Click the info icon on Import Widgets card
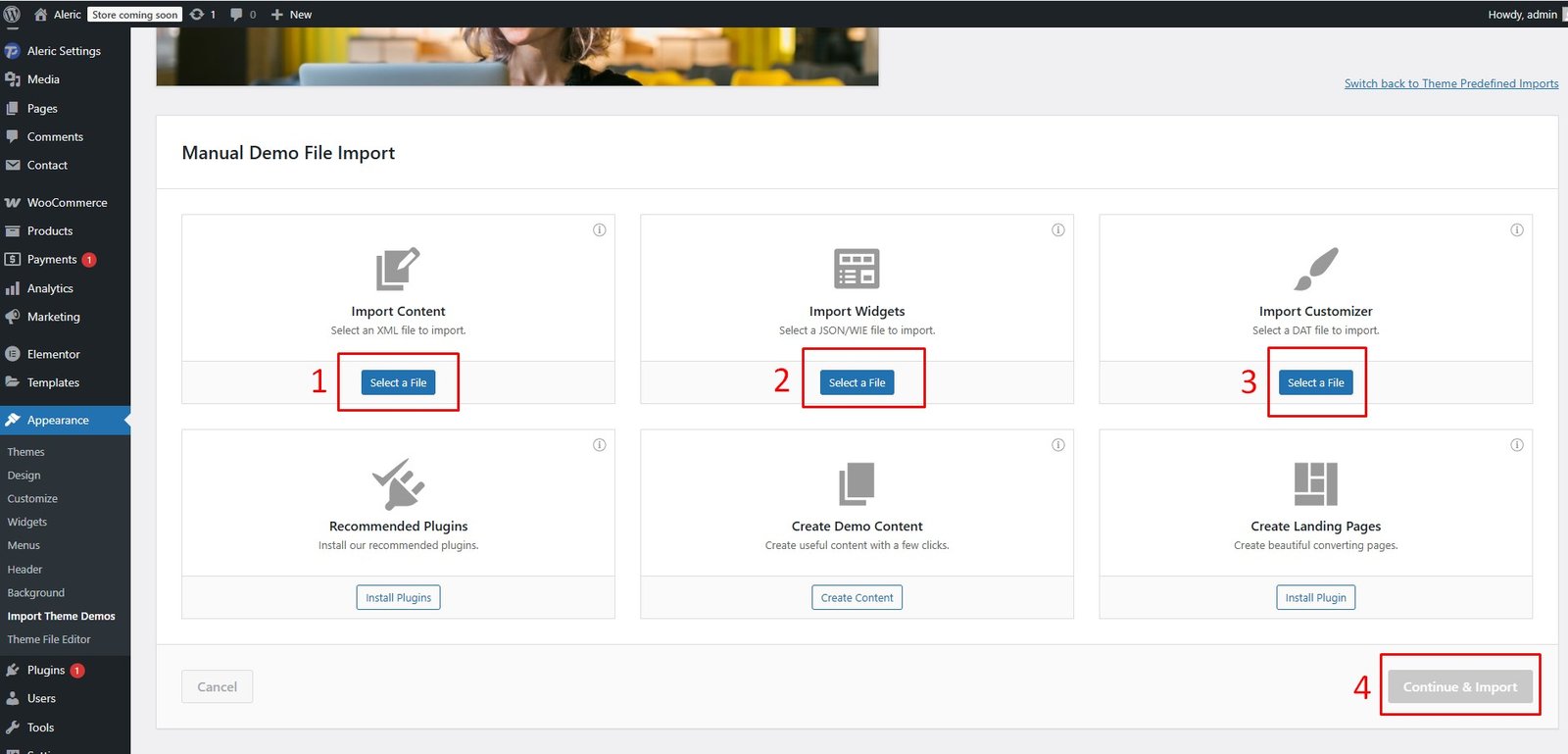 pos(1057,230)
